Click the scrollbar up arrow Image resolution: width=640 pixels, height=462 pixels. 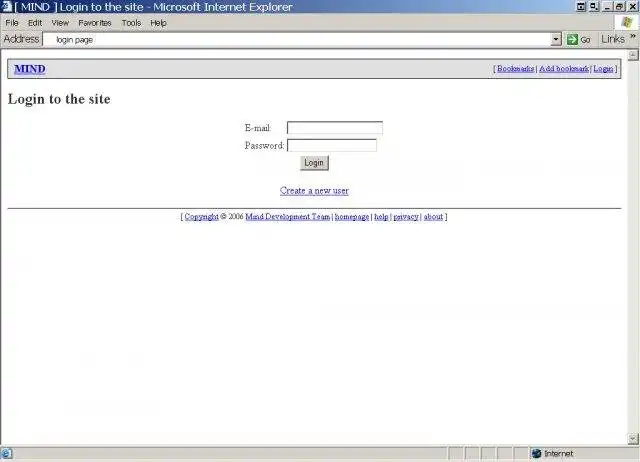(x=633, y=55)
